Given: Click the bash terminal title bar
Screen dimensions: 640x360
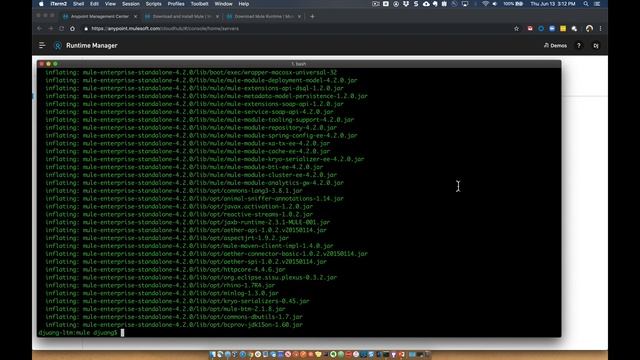Looking at the screenshot, I should (299, 64).
